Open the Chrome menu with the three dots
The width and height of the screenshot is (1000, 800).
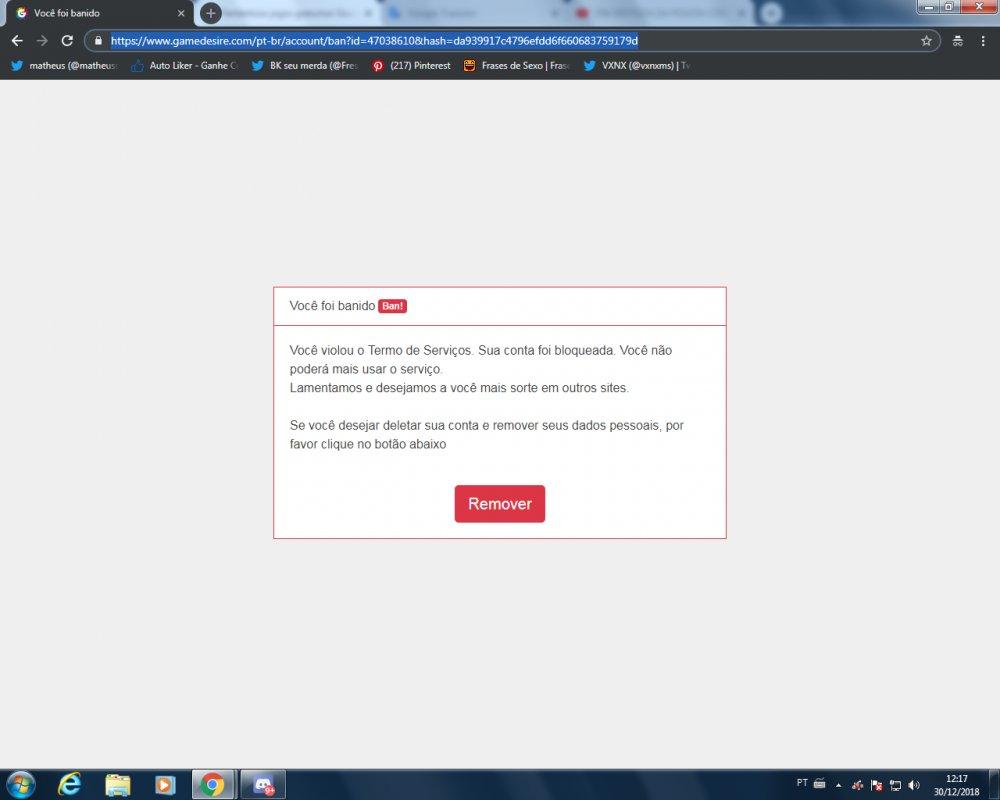click(x=984, y=41)
